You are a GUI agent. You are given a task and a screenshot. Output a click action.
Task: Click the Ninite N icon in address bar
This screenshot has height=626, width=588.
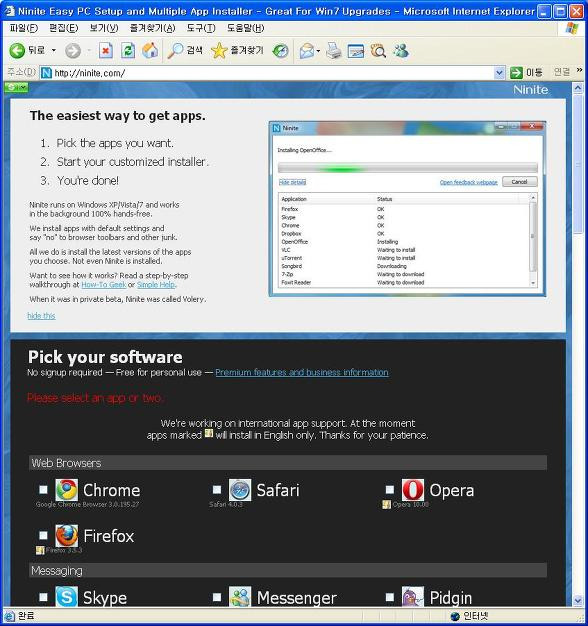46,73
